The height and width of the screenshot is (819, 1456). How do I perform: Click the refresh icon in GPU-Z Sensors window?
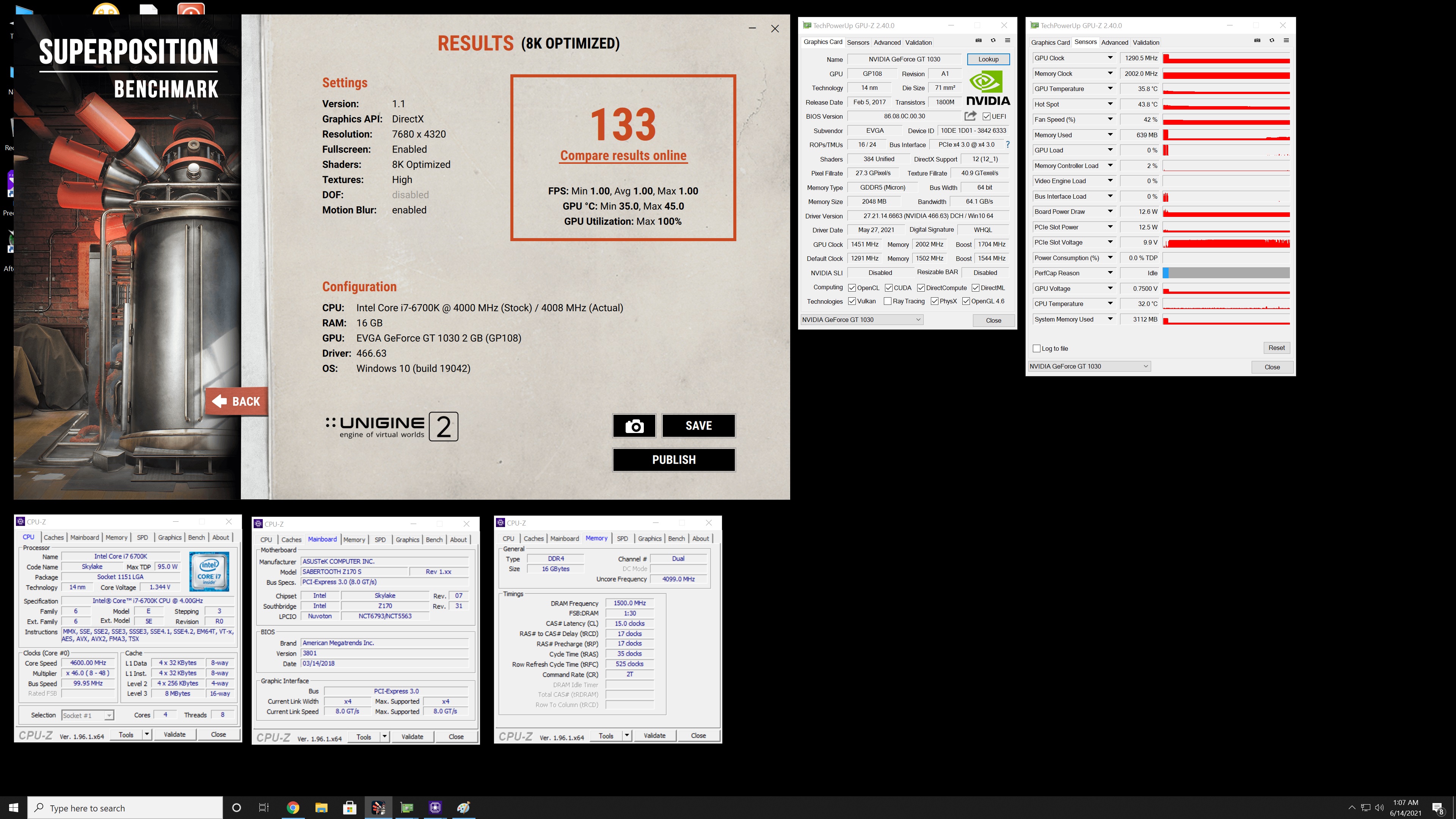(1272, 41)
